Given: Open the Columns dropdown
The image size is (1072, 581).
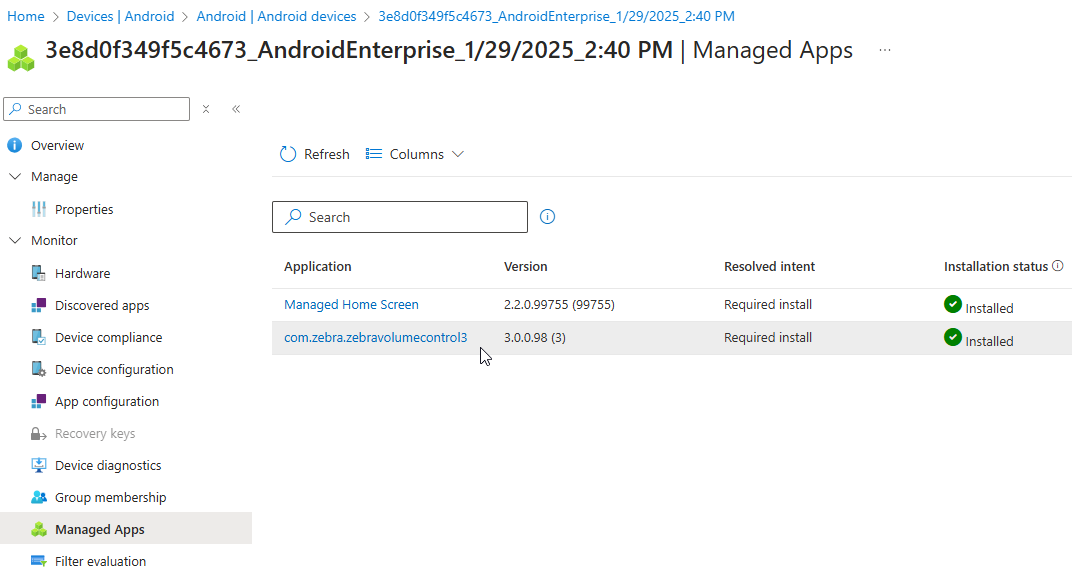Looking at the screenshot, I should (414, 154).
